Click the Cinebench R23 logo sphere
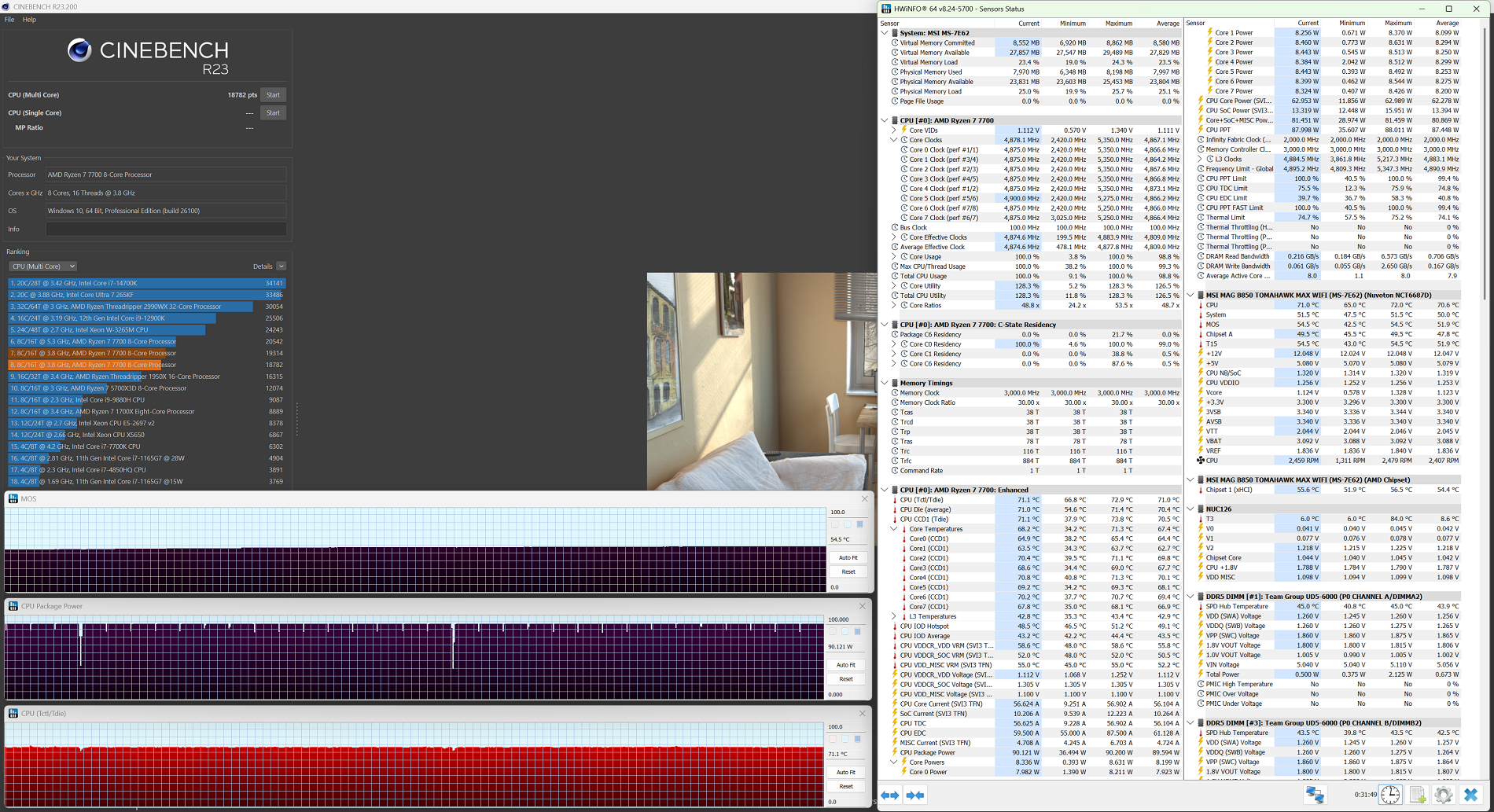The height and width of the screenshot is (812, 1494). (79, 50)
